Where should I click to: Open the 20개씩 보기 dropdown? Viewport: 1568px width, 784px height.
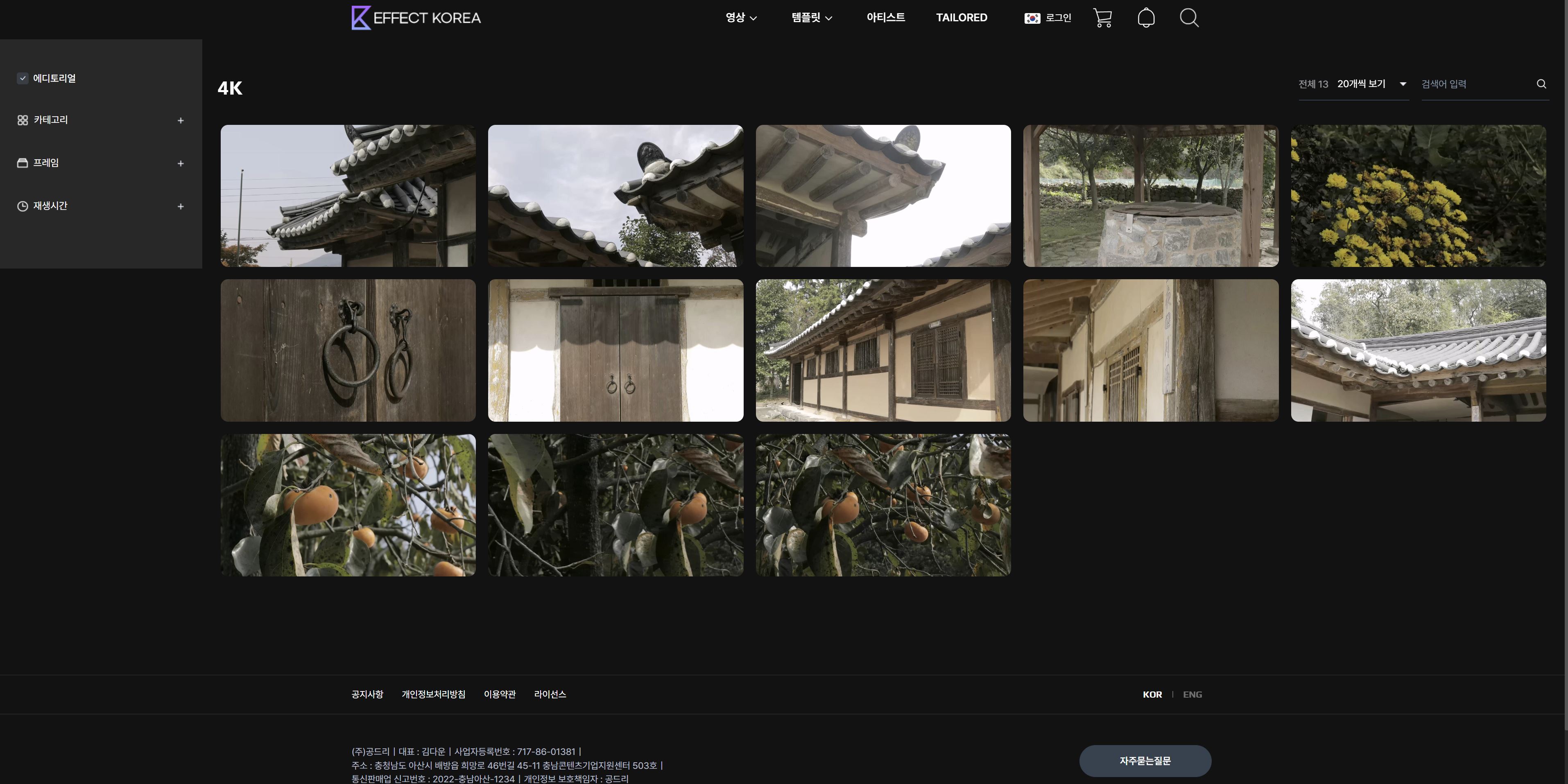[x=1373, y=84]
